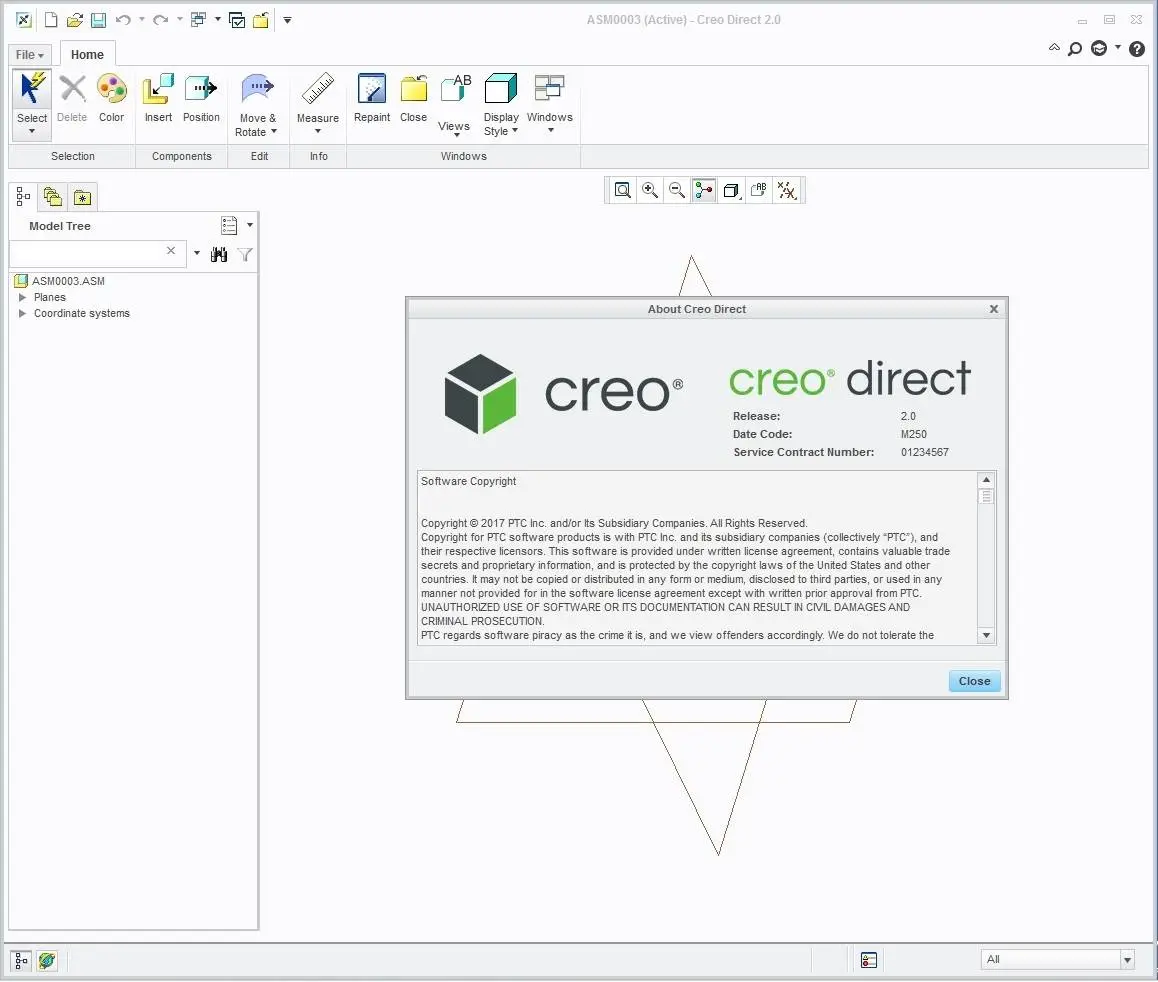
Task: Click the Undo arrow icon
Action: (x=123, y=20)
